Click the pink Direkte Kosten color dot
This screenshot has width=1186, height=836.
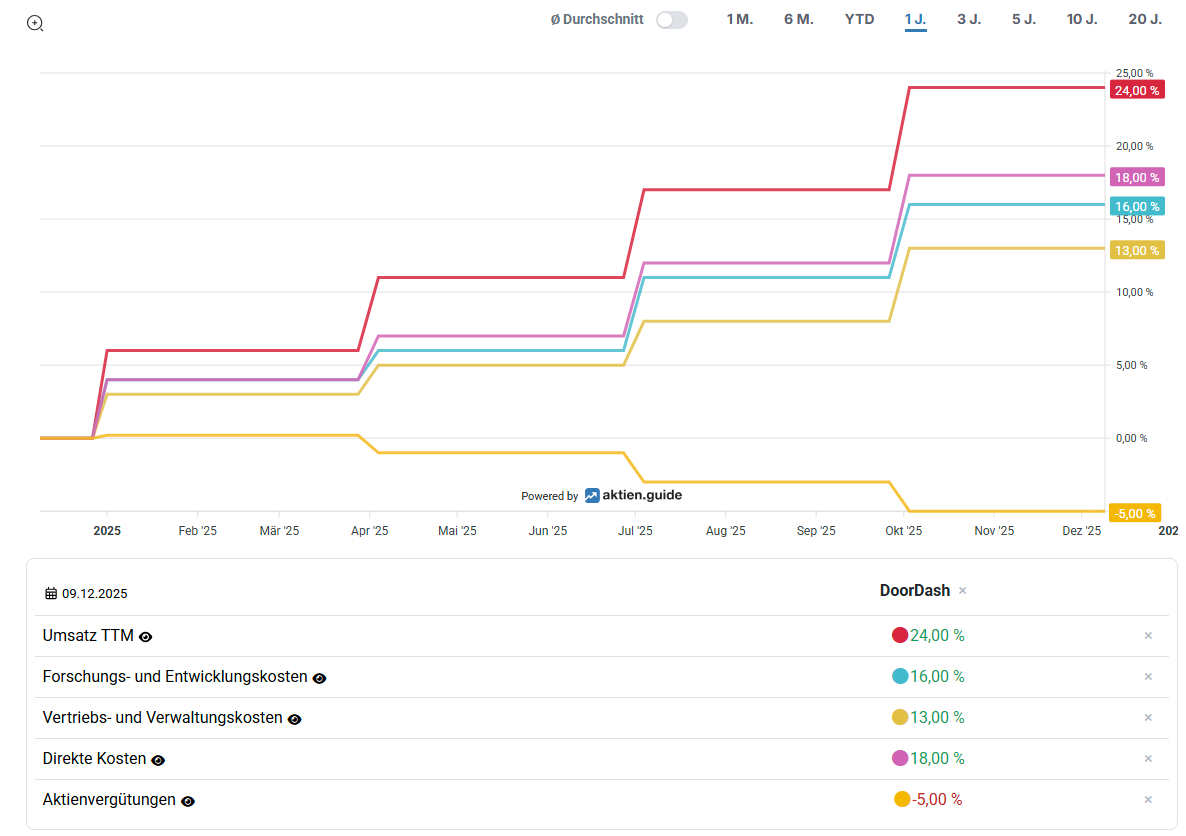pos(899,758)
